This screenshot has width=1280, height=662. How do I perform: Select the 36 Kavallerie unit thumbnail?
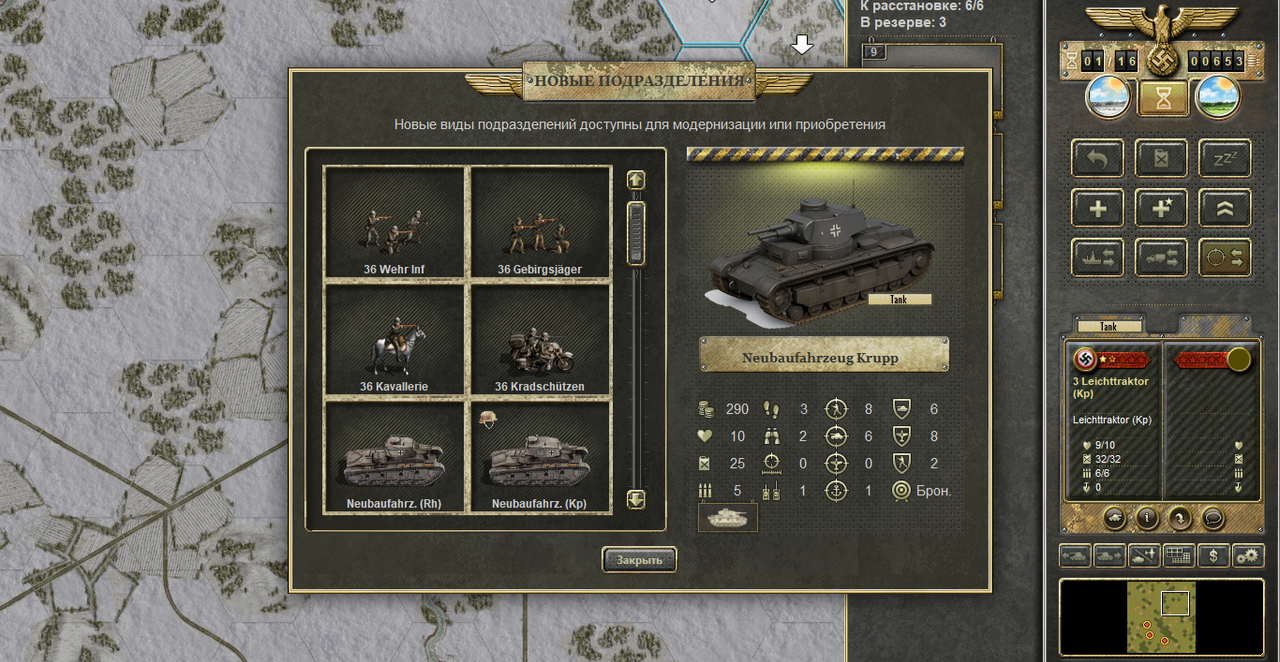coord(396,340)
